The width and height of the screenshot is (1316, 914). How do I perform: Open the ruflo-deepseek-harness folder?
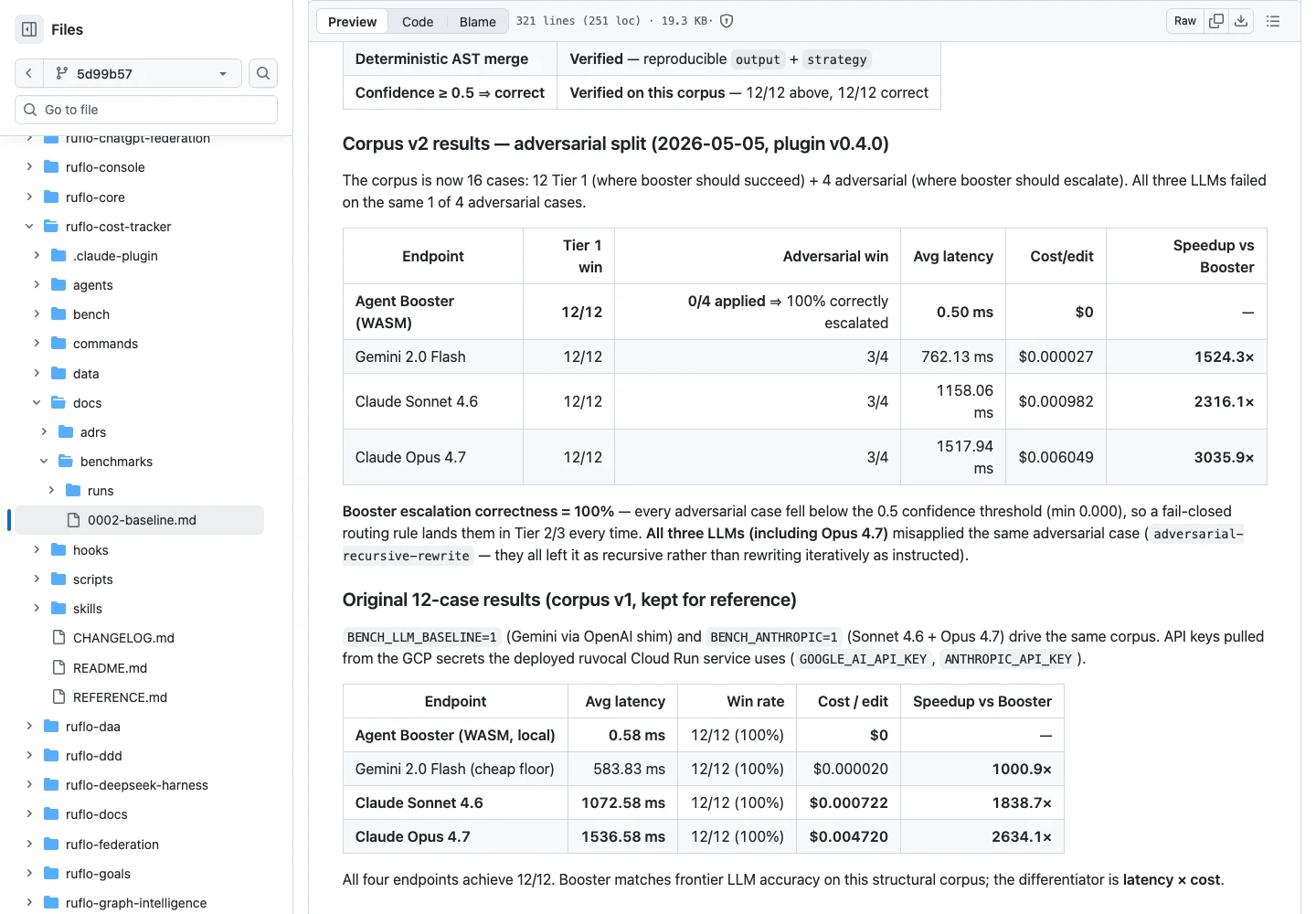pyautogui.click(x=137, y=784)
